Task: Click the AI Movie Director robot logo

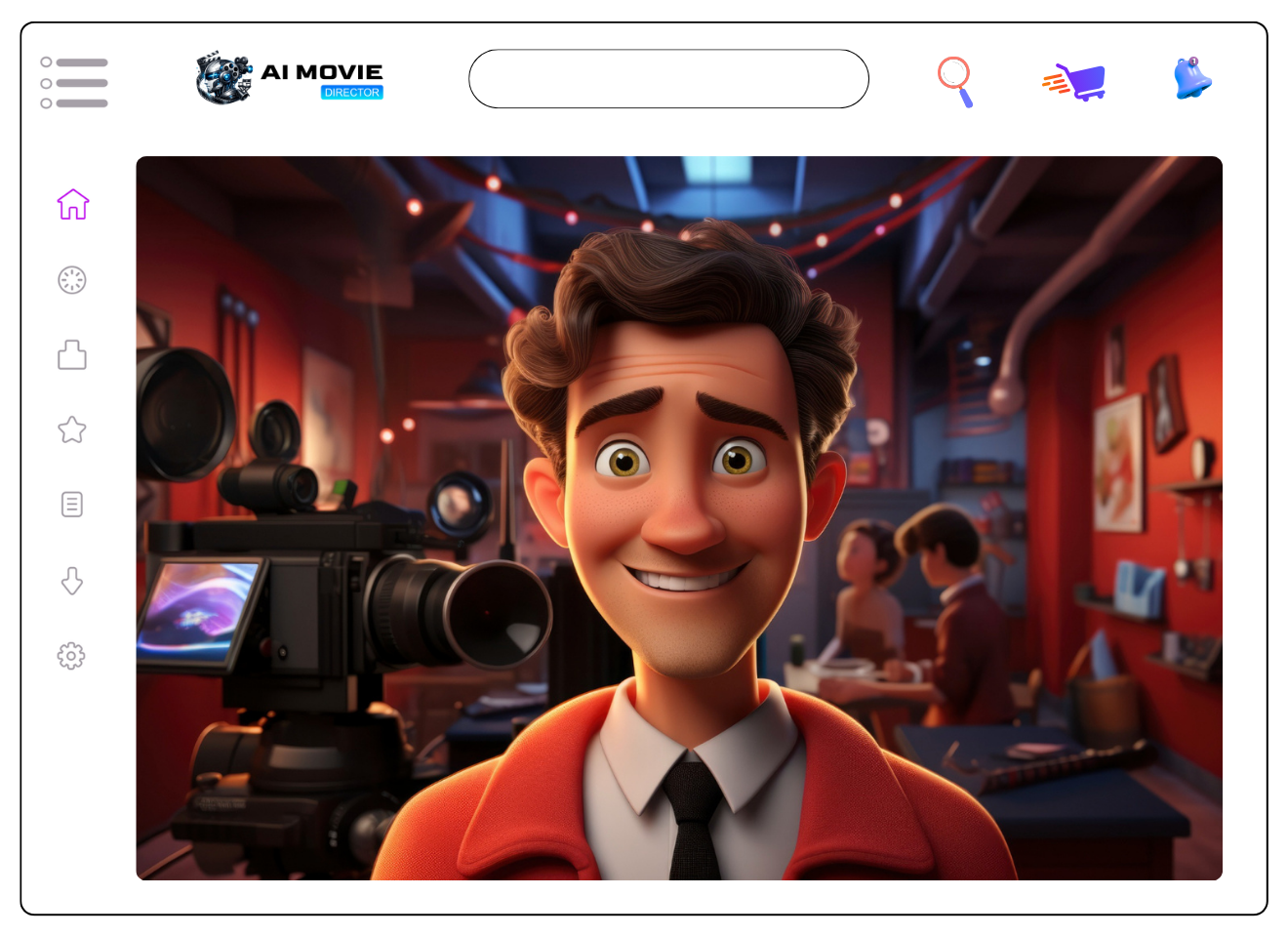Action: (x=223, y=78)
